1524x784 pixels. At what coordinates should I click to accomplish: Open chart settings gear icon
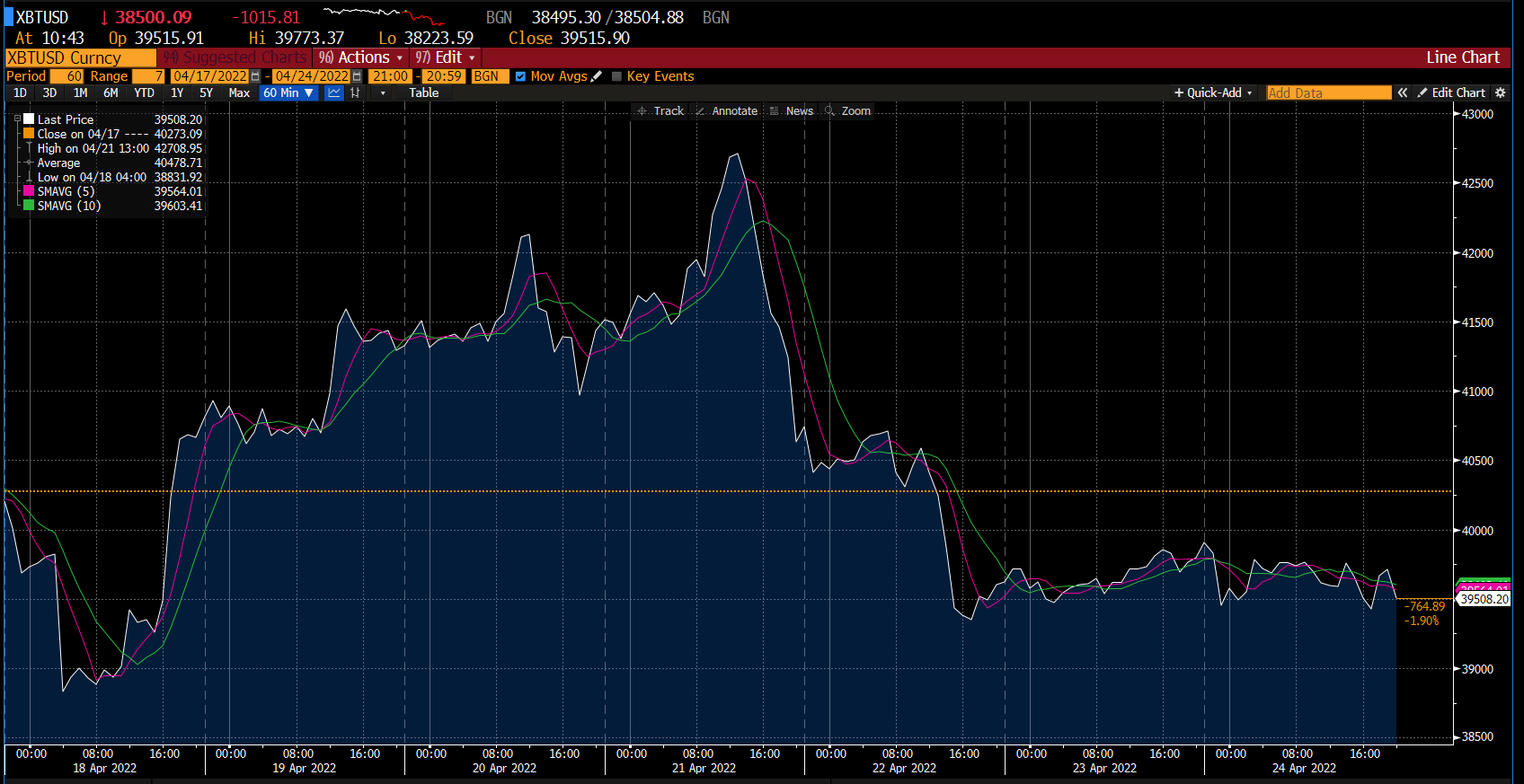(1500, 92)
